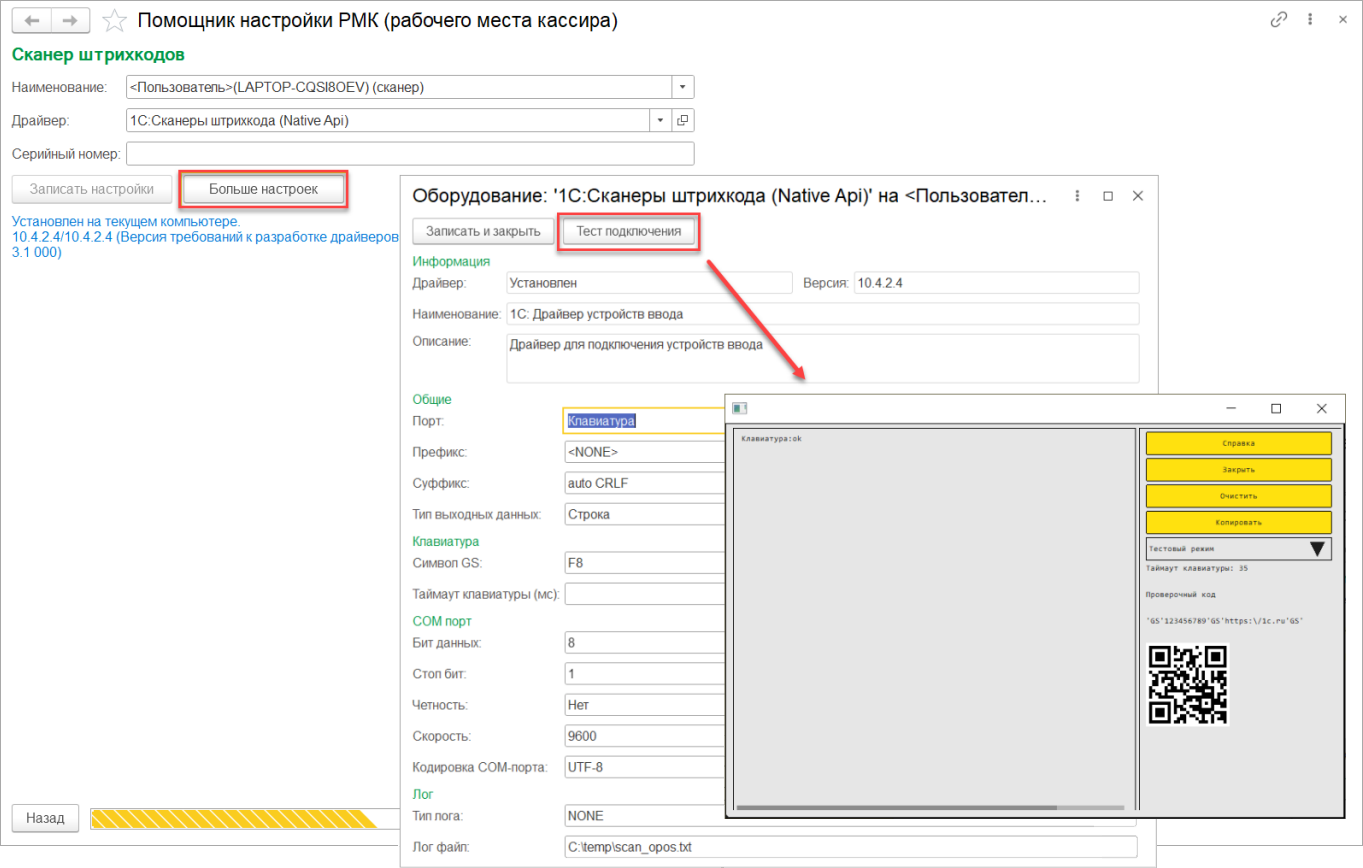Screen dimensions: 1363x868
Task: Click the Описание text area
Action: (x=822, y=358)
